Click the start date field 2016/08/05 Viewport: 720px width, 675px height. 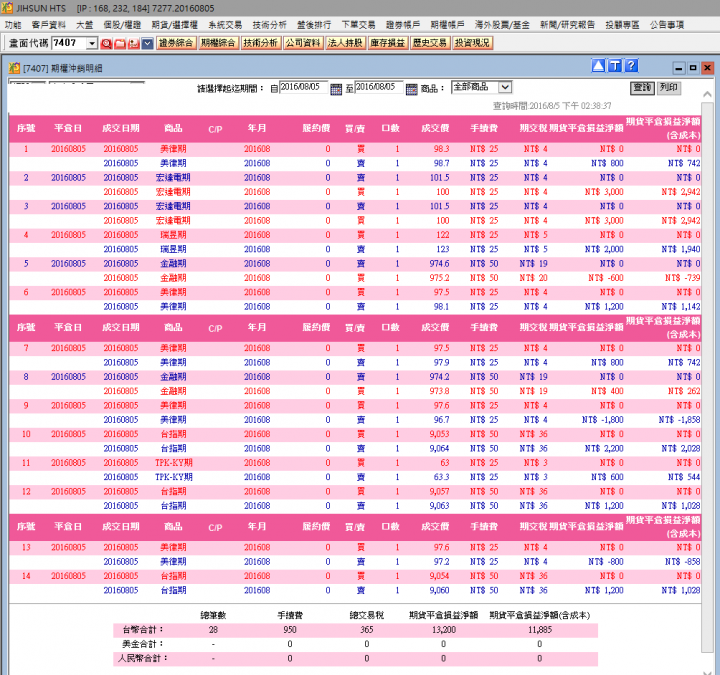tap(304, 87)
